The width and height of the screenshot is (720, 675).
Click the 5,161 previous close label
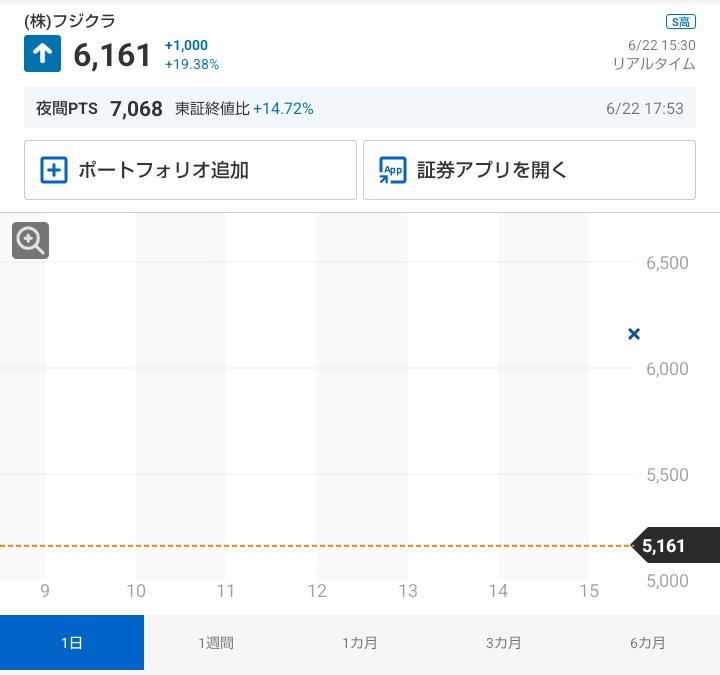click(x=676, y=546)
